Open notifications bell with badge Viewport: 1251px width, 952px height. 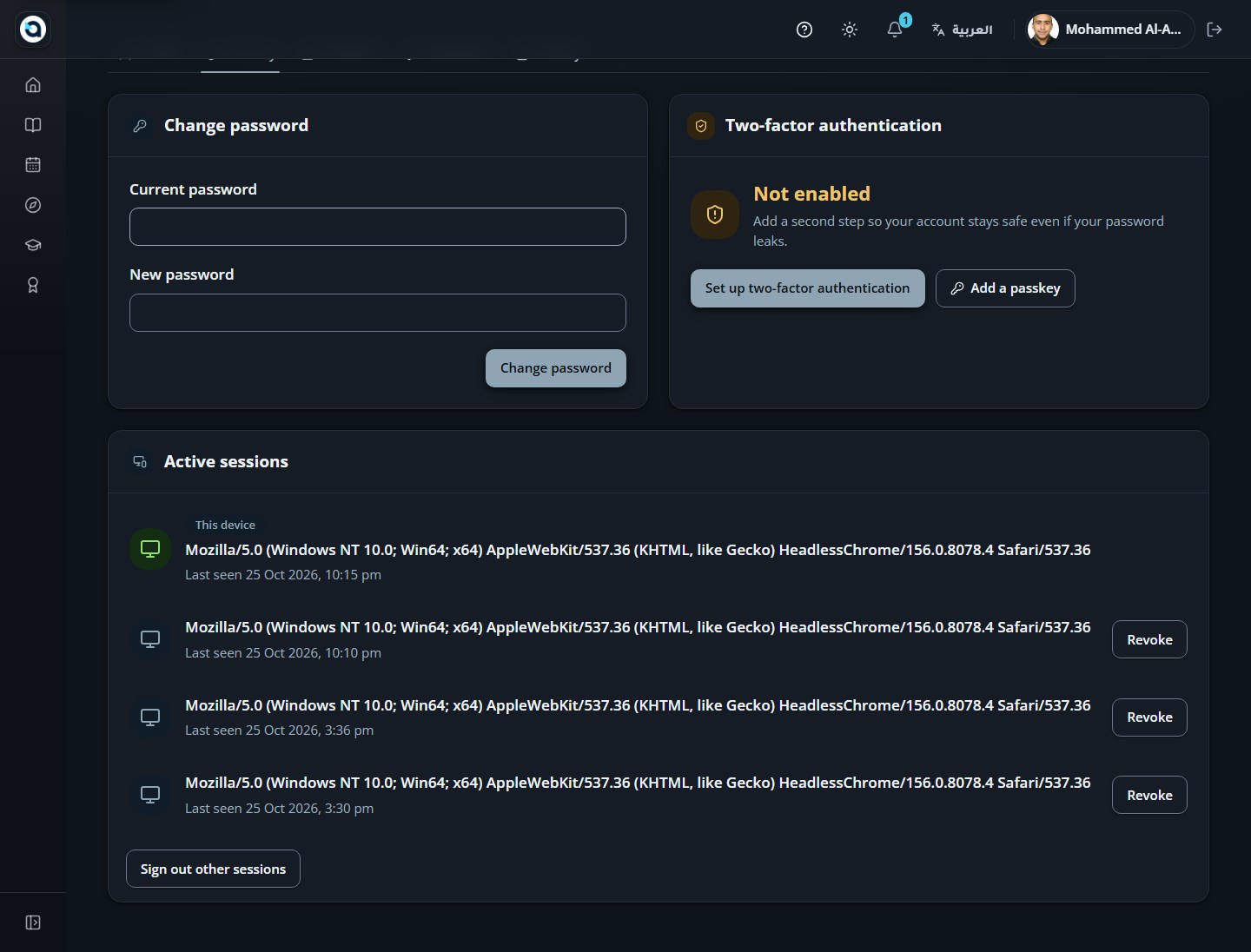coord(895,30)
